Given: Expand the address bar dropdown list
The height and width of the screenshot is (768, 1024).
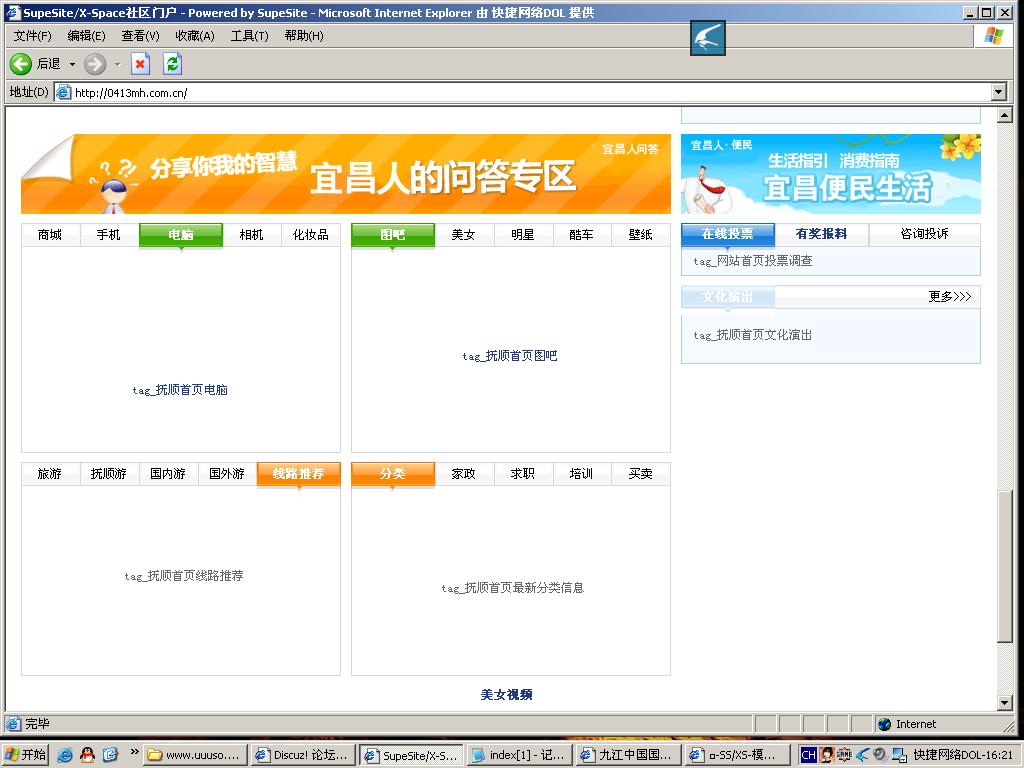Looking at the screenshot, I should point(998,92).
